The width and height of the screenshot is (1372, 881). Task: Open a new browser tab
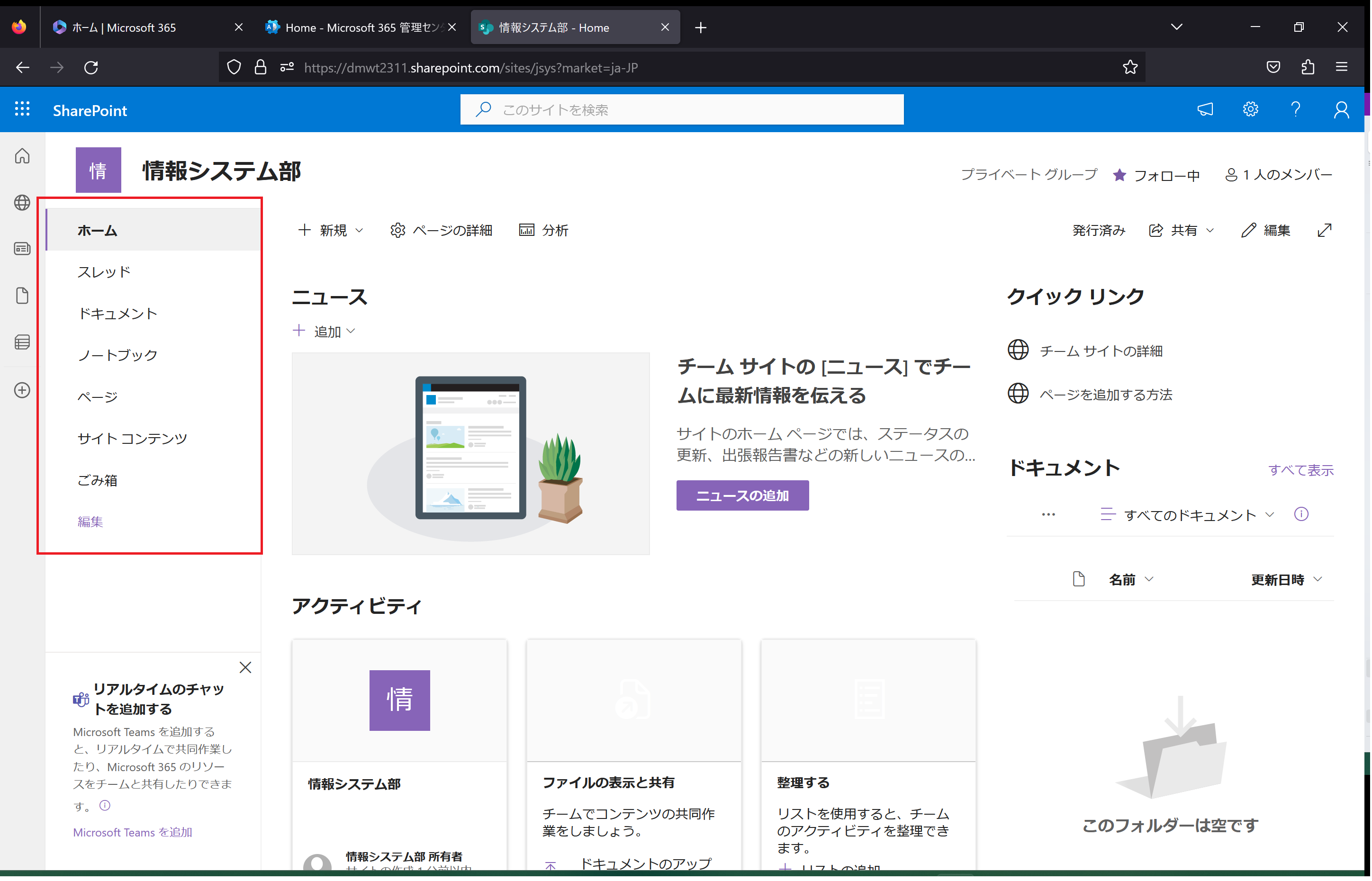point(700,27)
